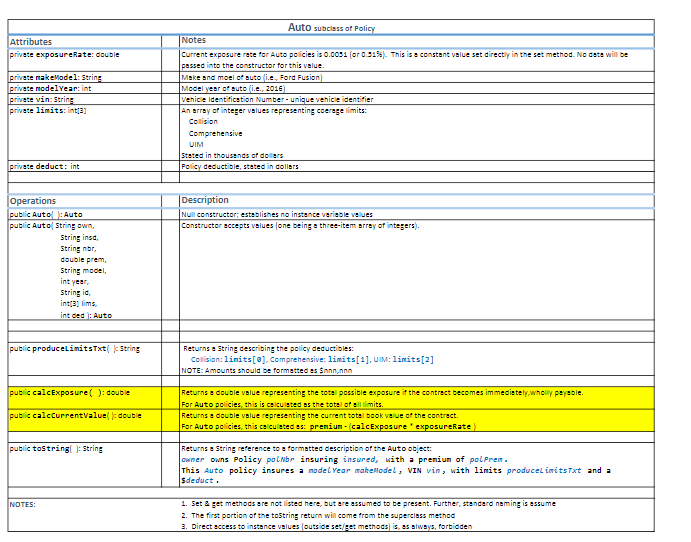Viewport: 691px width, 542px height.
Task: Click 'private modelYear: int' cell
Action: click(85, 88)
